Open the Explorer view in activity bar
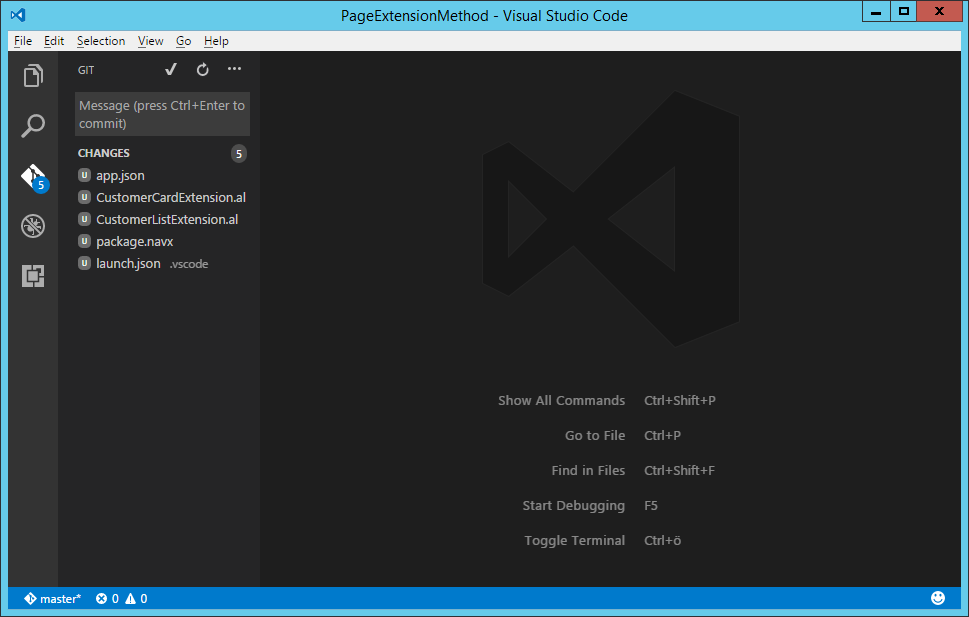Image resolution: width=969 pixels, height=617 pixels. click(x=33, y=76)
